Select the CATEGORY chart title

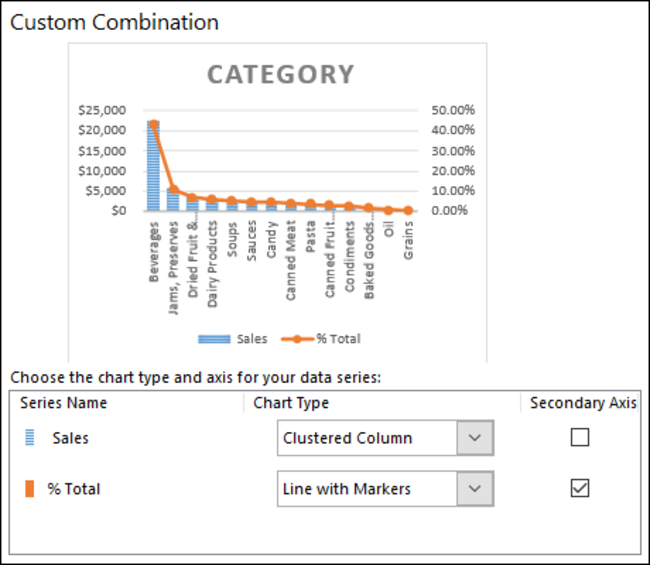tap(280, 75)
